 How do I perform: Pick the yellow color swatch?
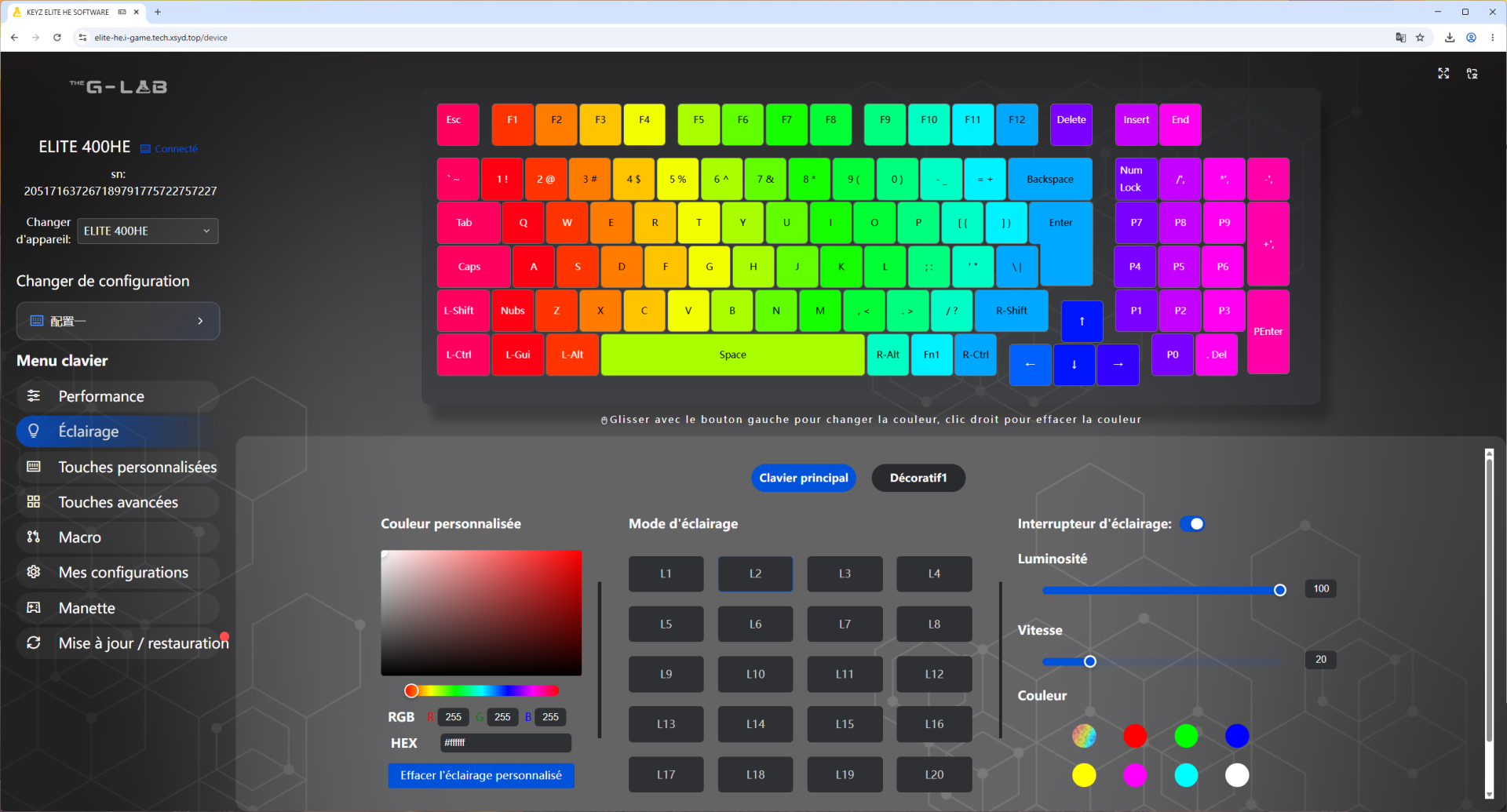pos(1084,775)
